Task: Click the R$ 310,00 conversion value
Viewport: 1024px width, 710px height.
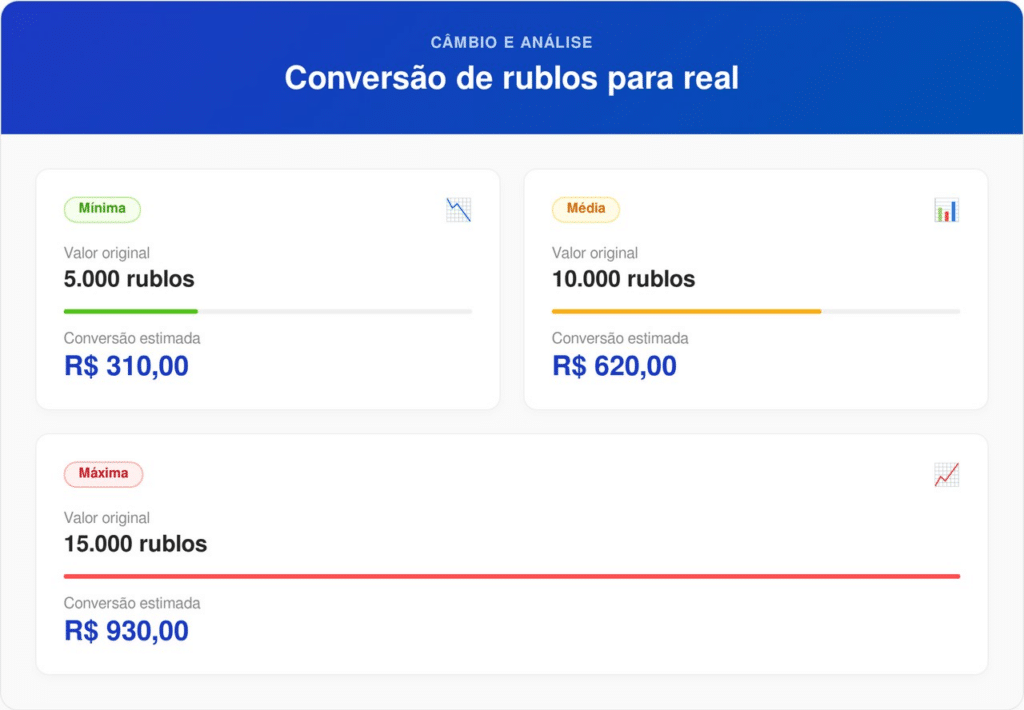Action: point(125,366)
